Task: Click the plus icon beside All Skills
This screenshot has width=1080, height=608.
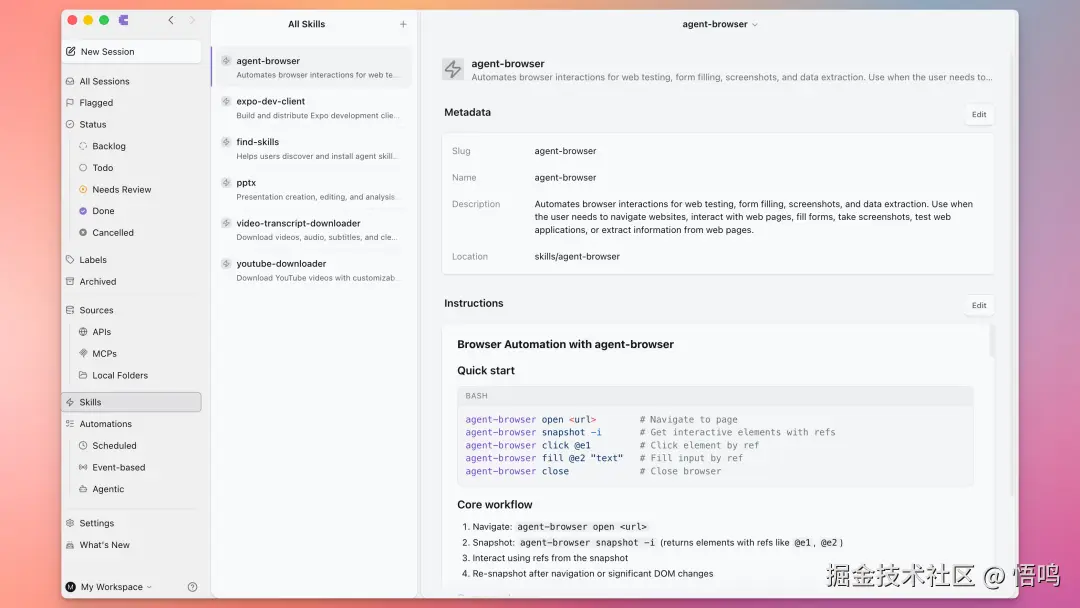Action: (403, 24)
